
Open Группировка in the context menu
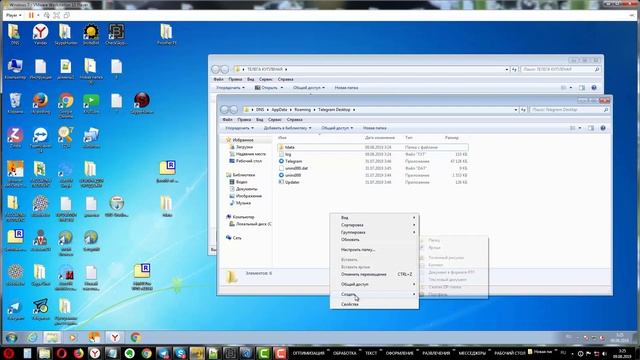[374, 232]
